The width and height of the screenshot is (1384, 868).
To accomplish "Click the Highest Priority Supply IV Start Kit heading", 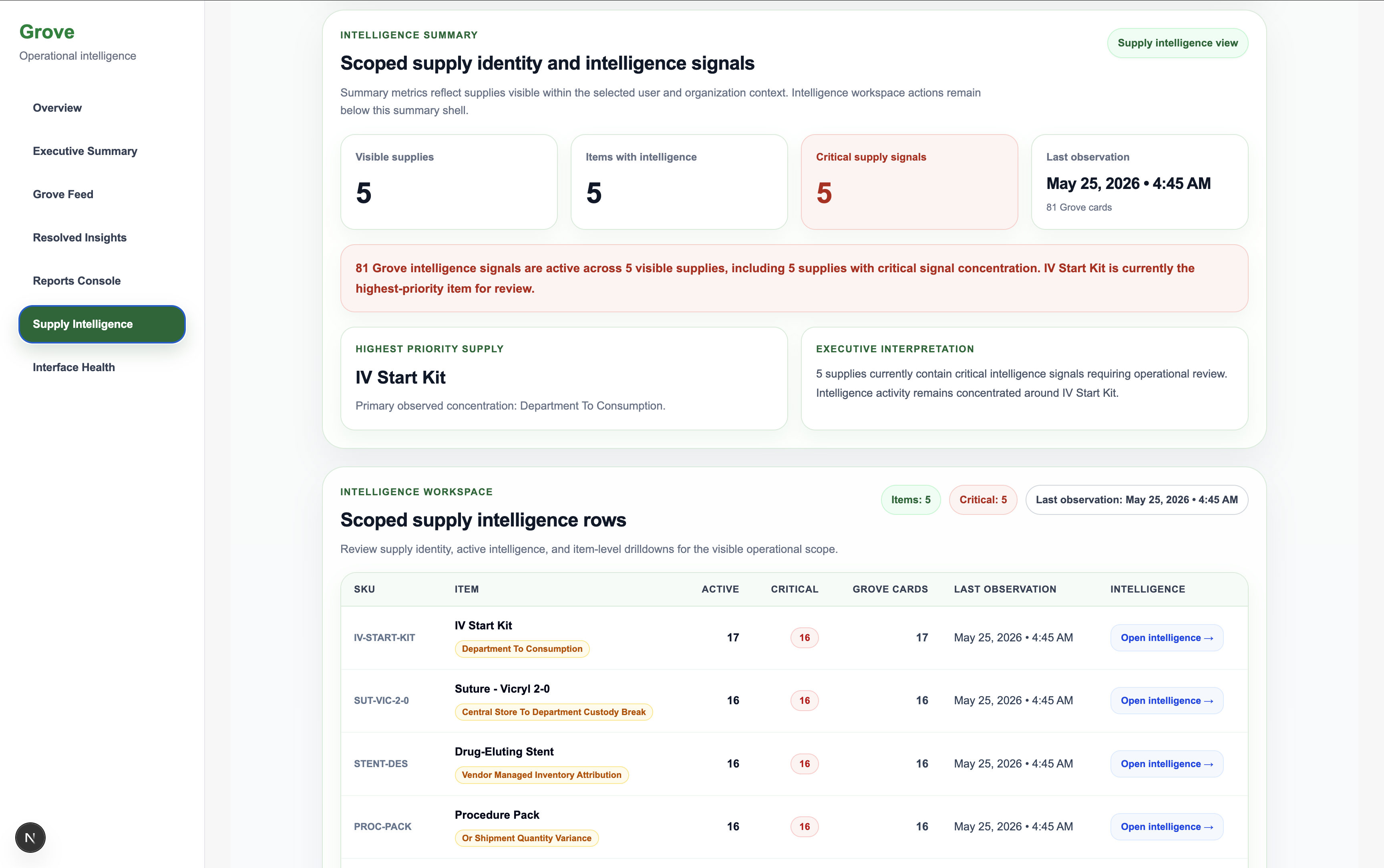I will pyautogui.click(x=401, y=378).
